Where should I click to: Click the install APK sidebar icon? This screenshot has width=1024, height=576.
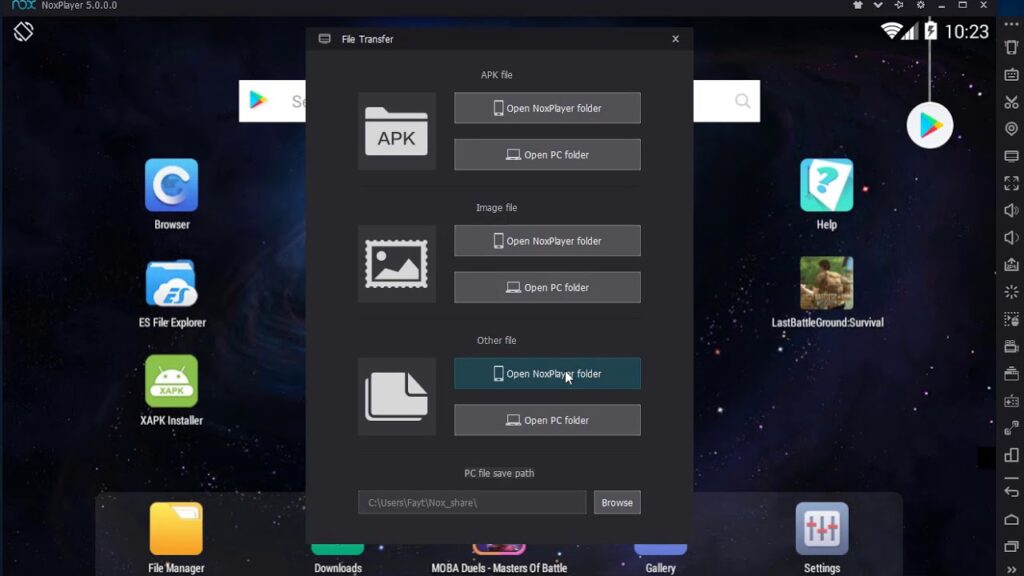coord(1011,264)
